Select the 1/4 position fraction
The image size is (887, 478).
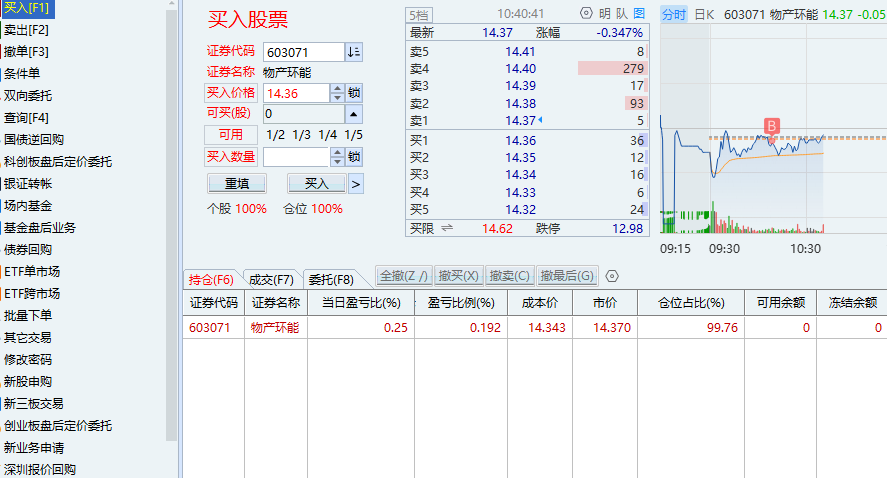tap(328, 135)
